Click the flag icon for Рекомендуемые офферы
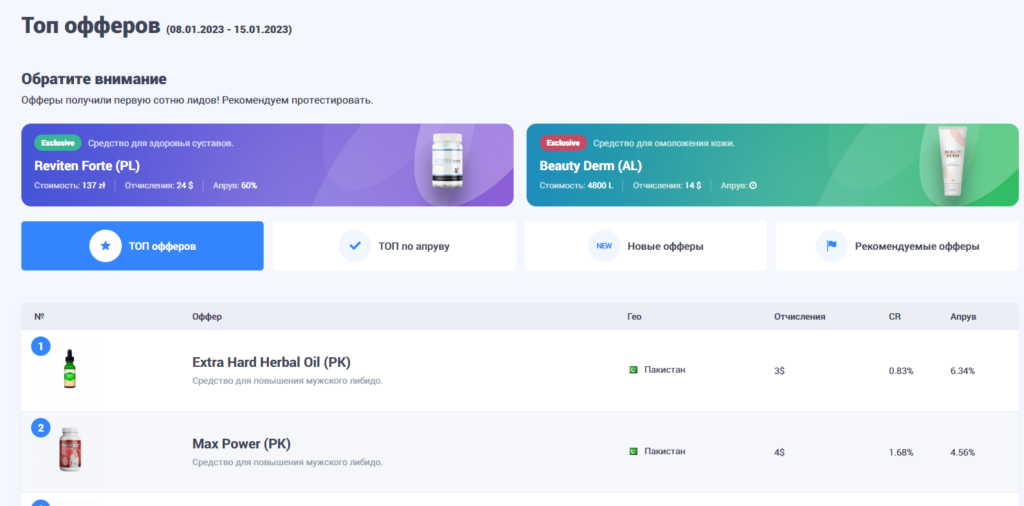Viewport: 1024px width, 506px height. pos(831,246)
